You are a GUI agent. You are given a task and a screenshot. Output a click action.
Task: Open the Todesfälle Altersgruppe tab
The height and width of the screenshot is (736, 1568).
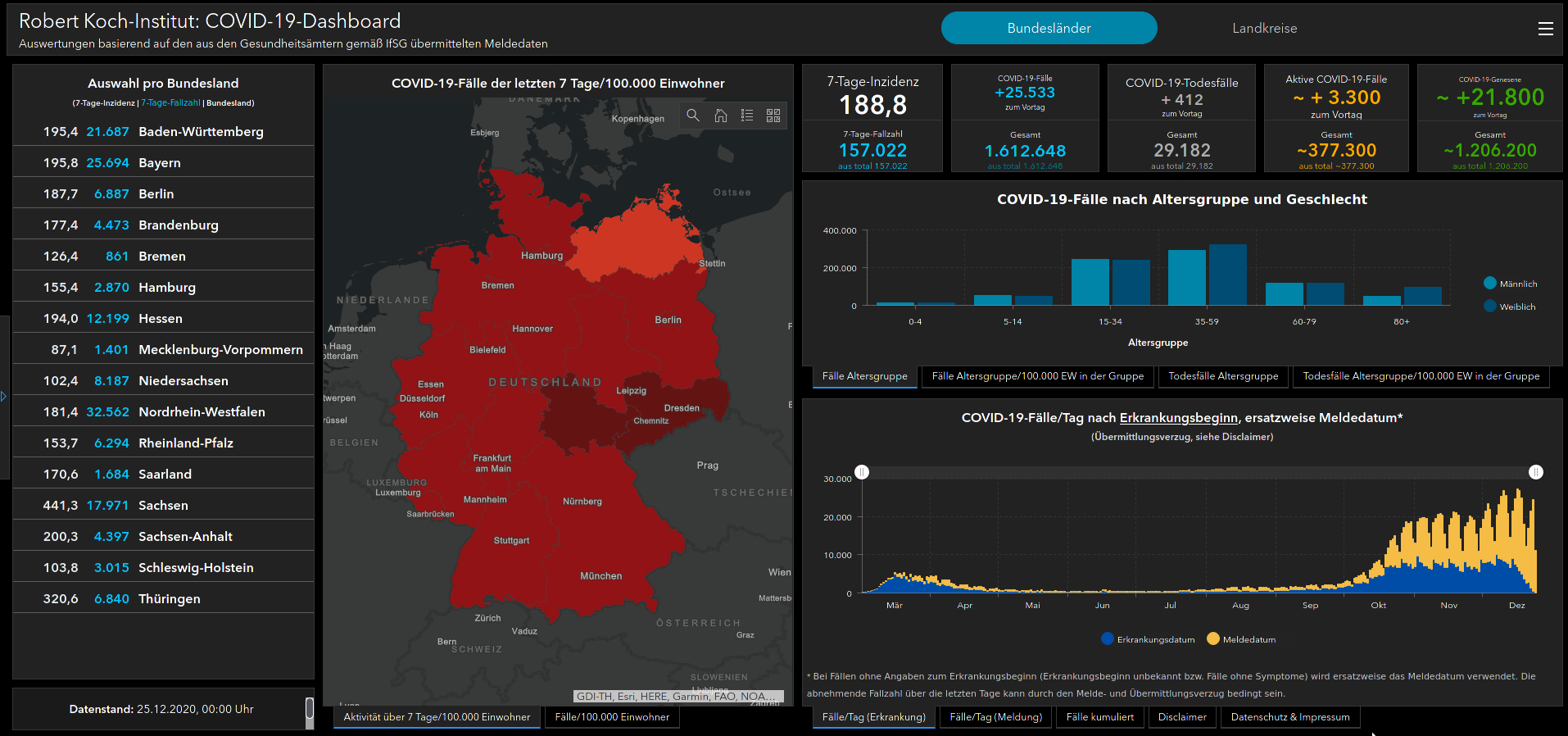click(1223, 376)
